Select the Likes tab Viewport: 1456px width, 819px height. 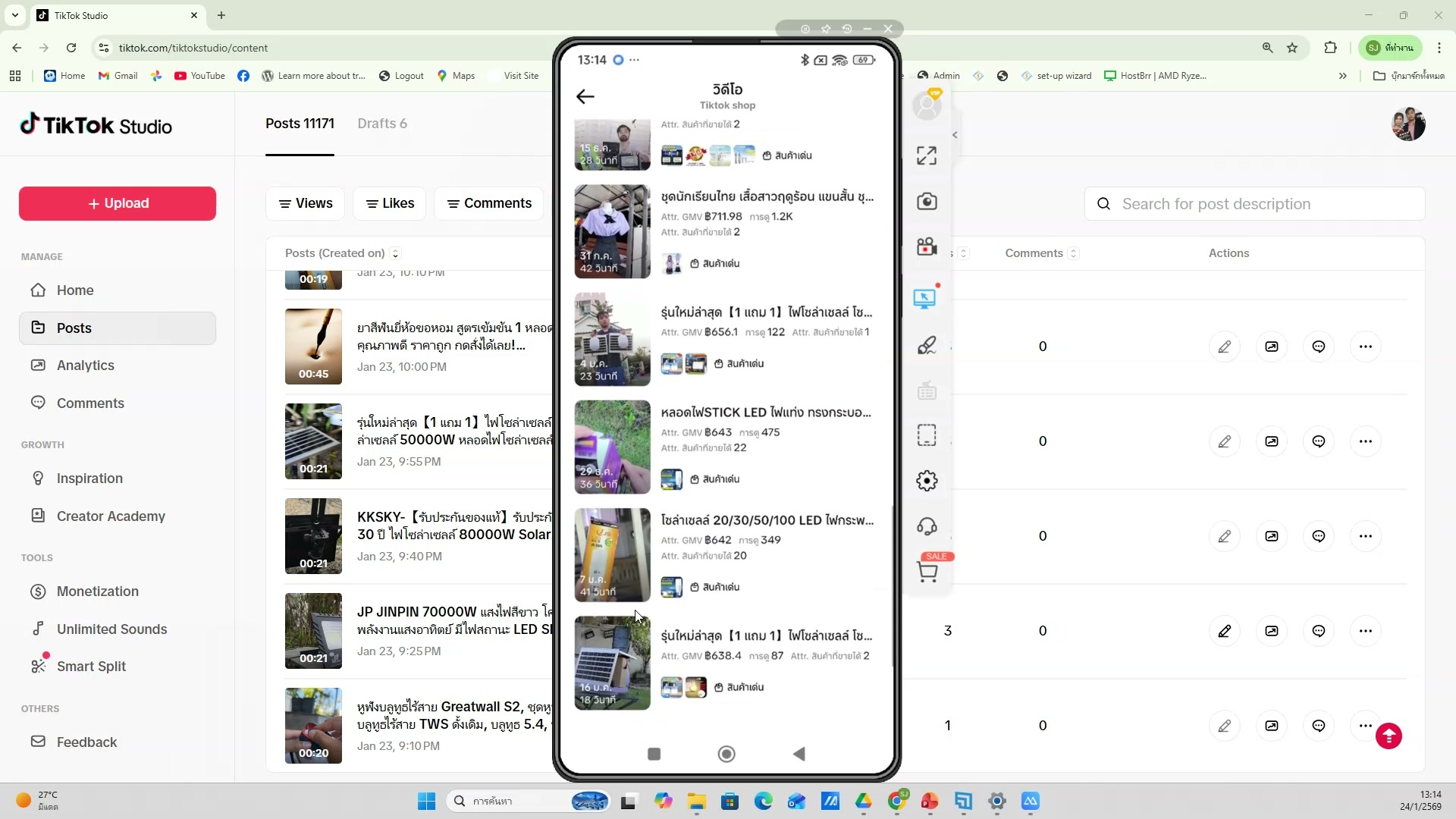tap(389, 203)
